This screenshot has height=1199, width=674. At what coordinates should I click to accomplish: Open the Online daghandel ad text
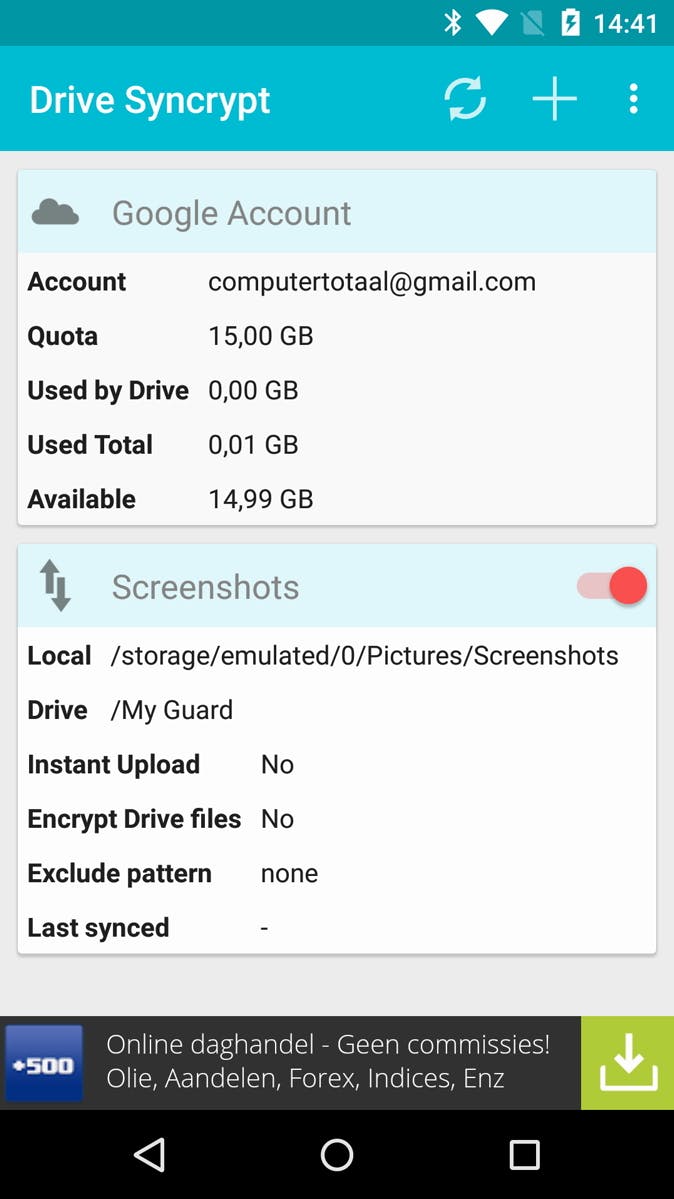pos(328,1062)
